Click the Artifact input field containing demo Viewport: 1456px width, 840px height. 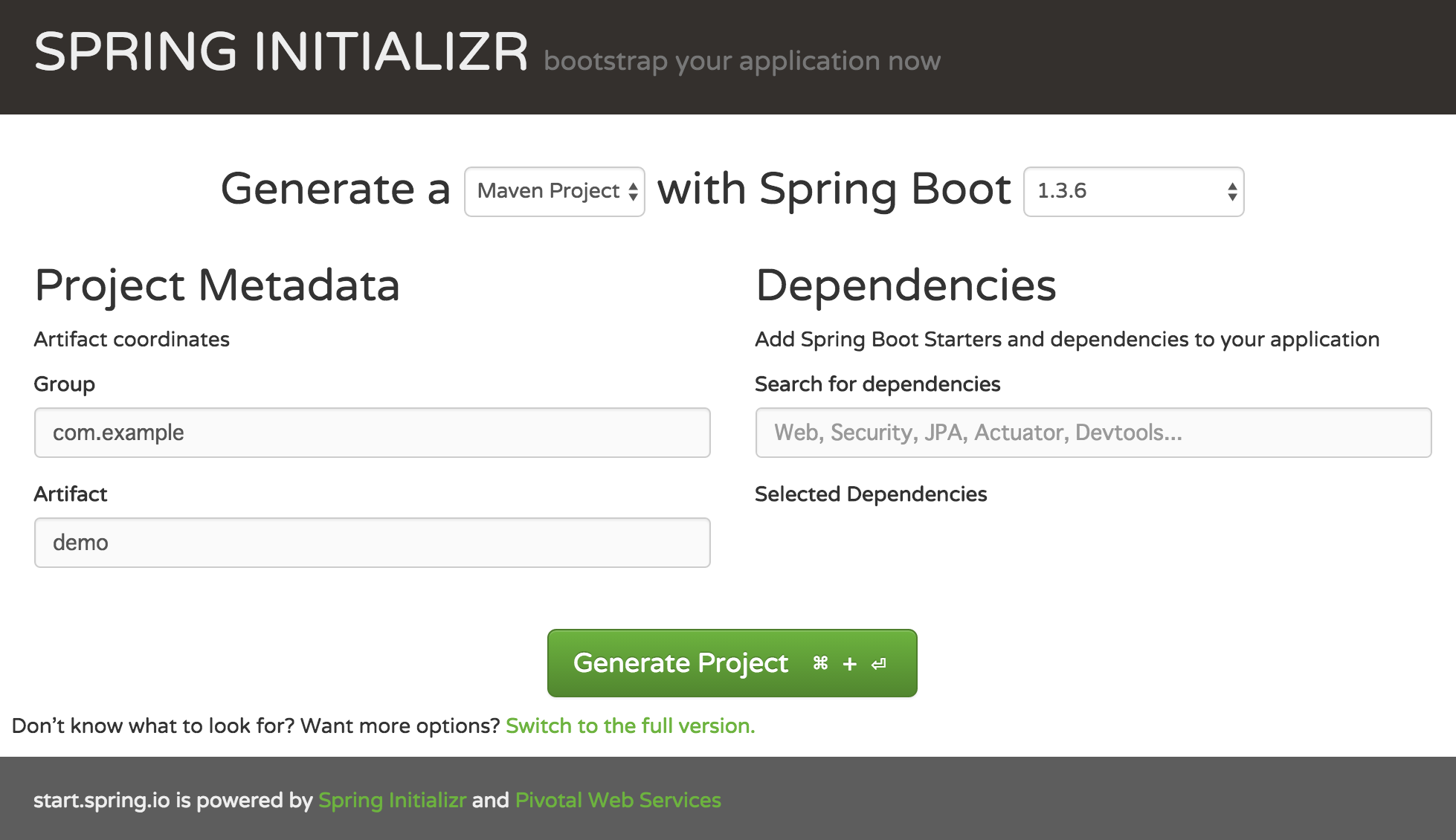pos(372,543)
